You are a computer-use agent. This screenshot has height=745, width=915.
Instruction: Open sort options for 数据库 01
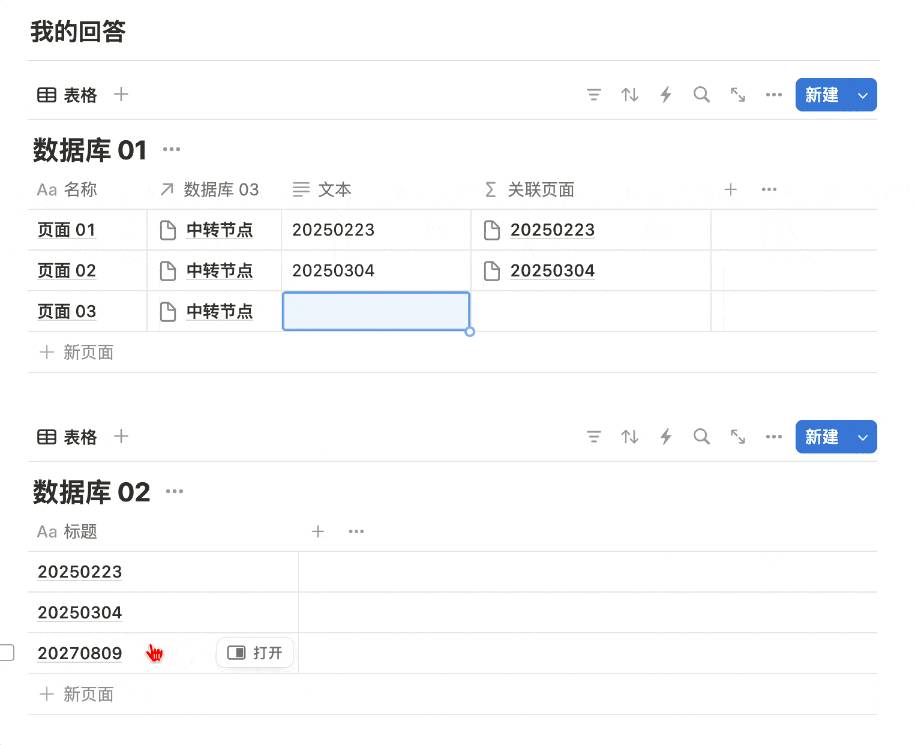point(630,95)
